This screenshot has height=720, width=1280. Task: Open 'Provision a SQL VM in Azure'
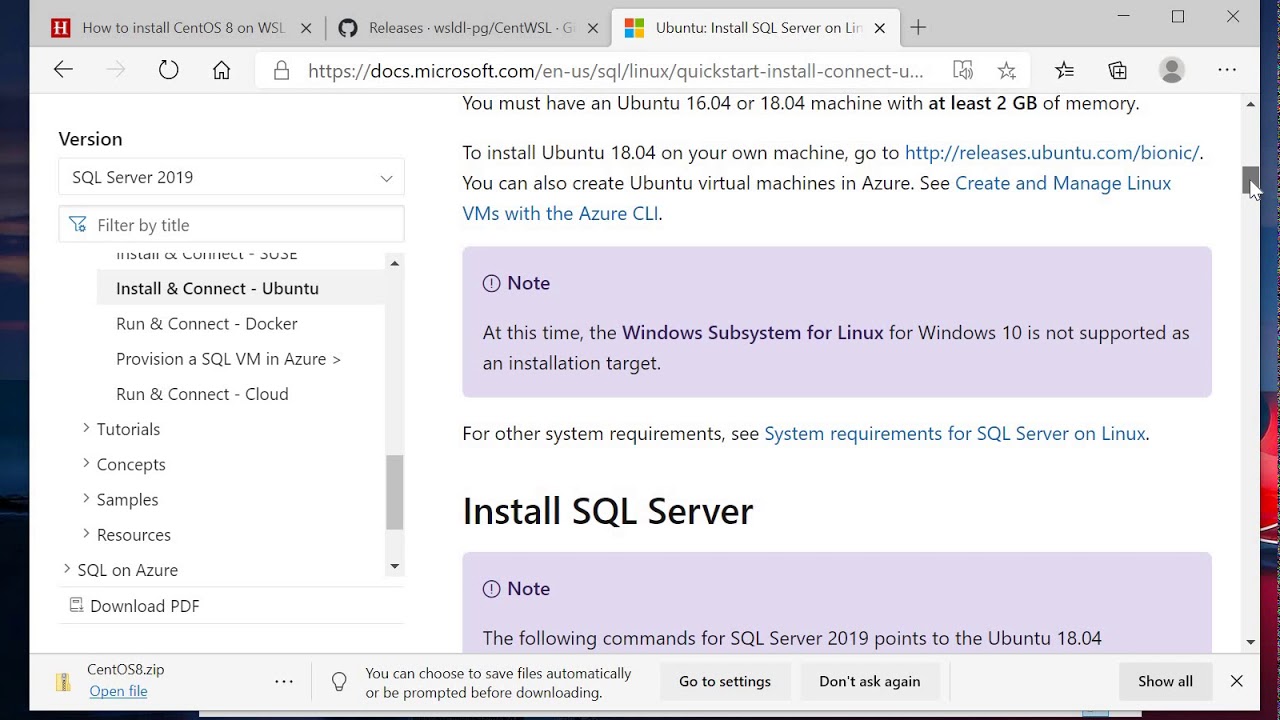228,359
